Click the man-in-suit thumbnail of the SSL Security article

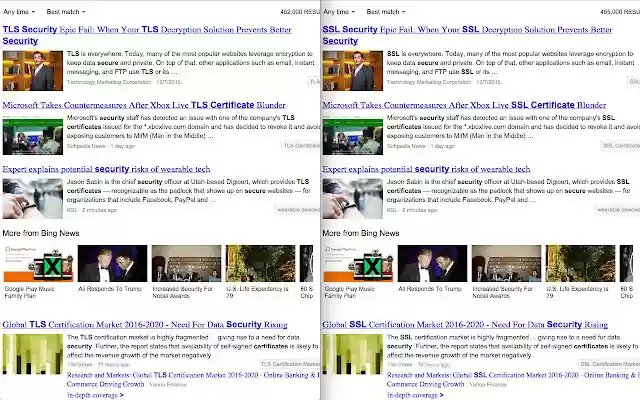[x=353, y=71]
